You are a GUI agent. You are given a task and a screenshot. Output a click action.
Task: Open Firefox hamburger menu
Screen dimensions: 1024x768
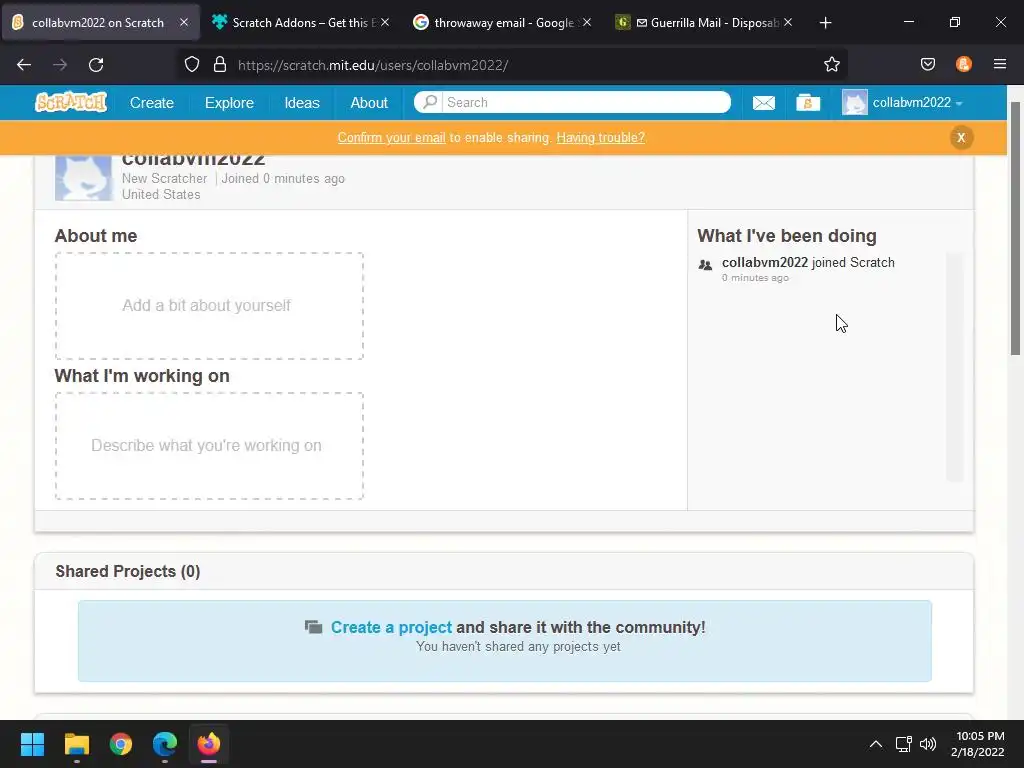tap(1000, 64)
